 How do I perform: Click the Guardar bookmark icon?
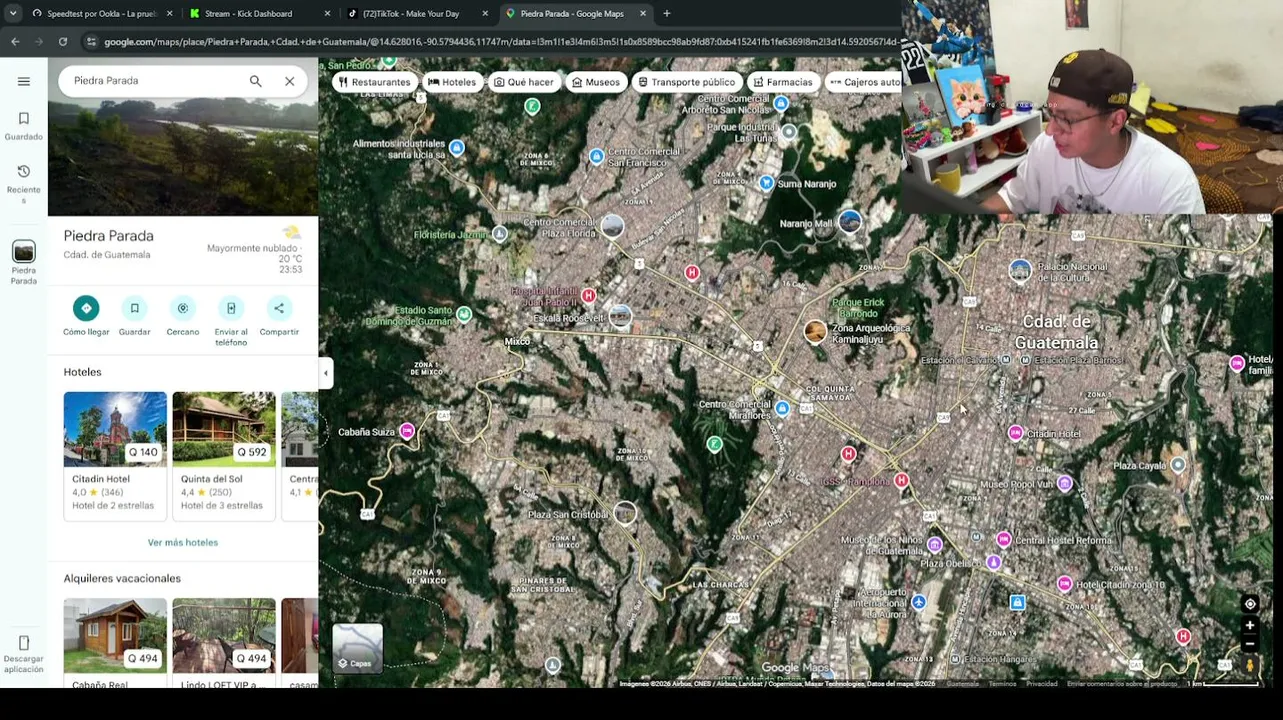[134, 308]
